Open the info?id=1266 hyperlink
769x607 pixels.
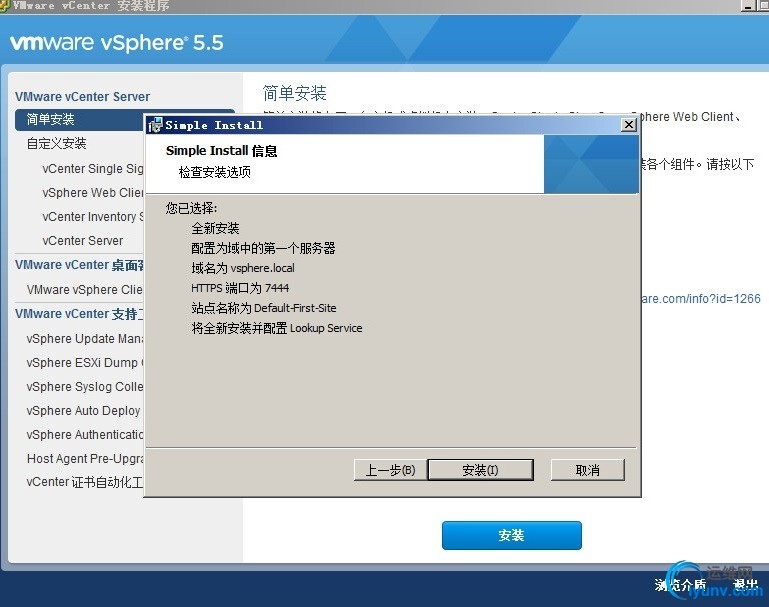click(x=701, y=299)
